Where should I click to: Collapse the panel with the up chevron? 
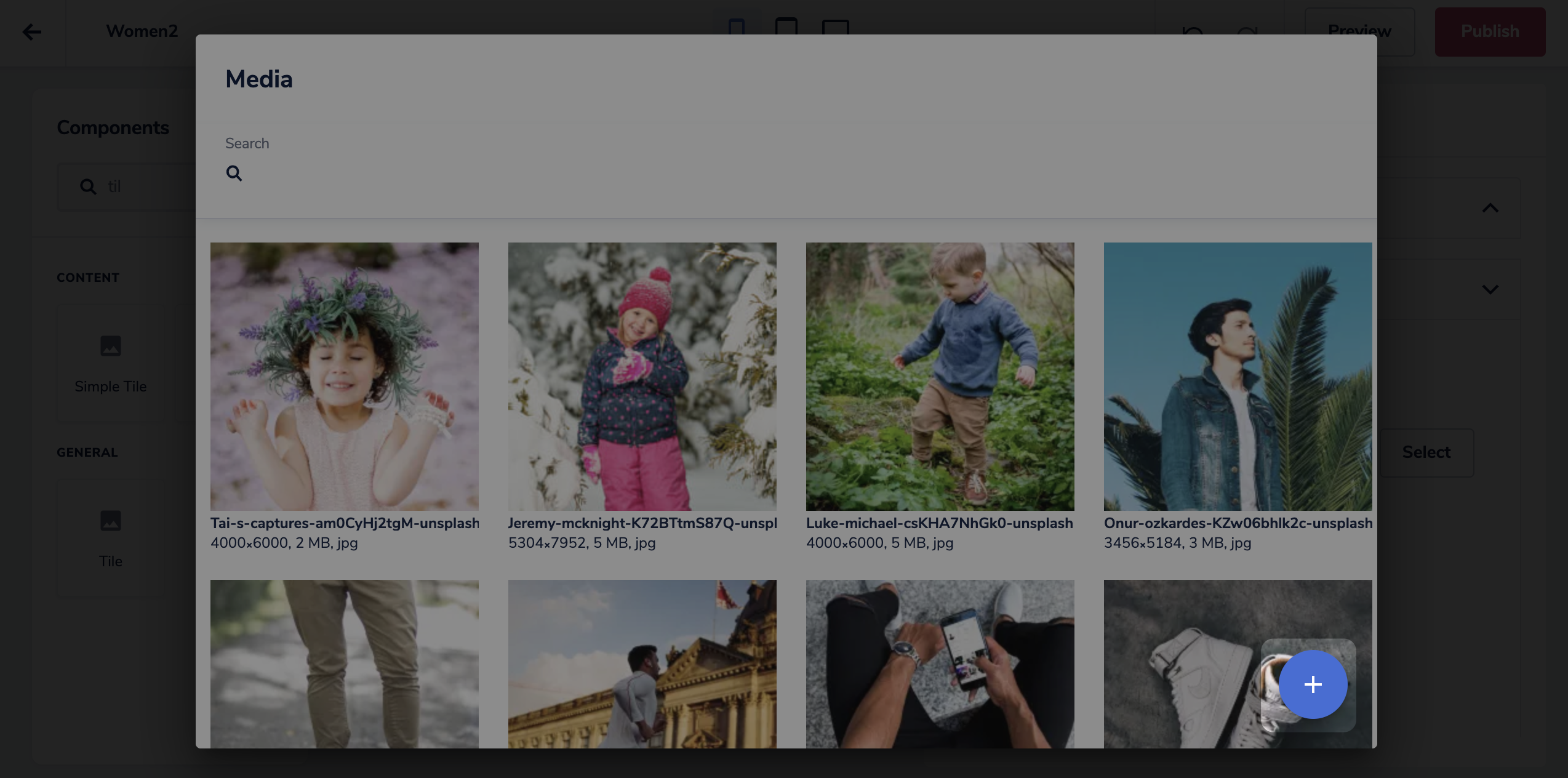coord(1490,208)
